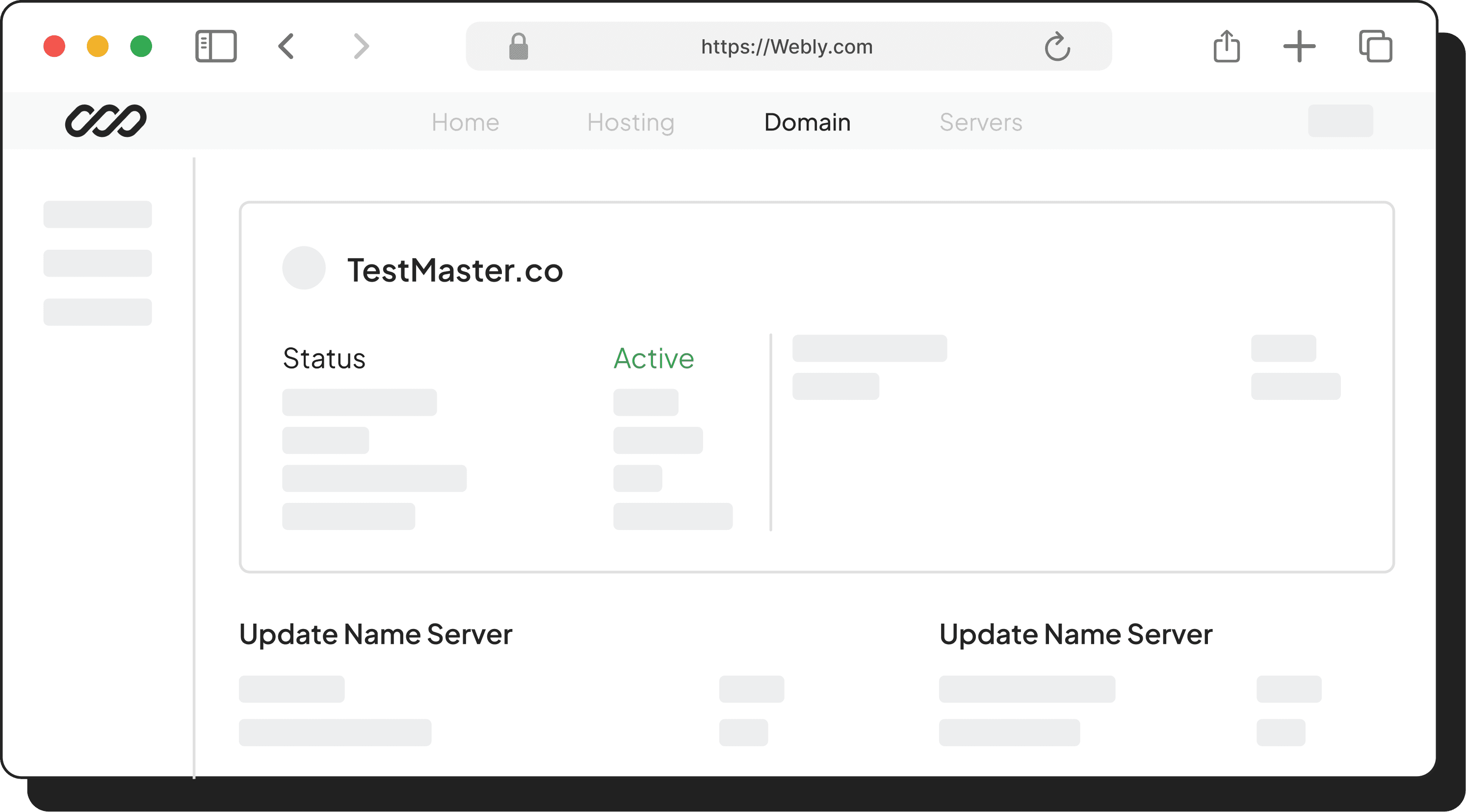This screenshot has width=1466, height=812.
Task: Open the Home navigation tab
Action: click(465, 122)
